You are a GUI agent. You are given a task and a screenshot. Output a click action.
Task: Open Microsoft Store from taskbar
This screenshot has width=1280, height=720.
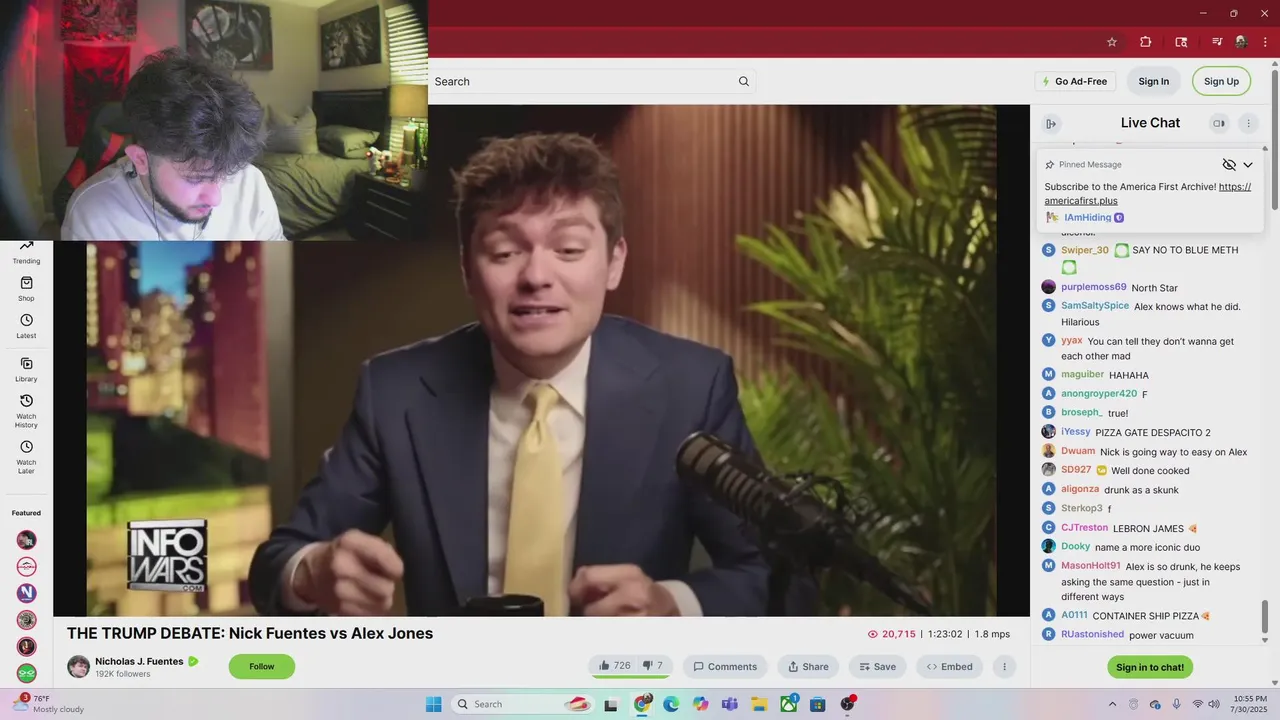(x=818, y=704)
